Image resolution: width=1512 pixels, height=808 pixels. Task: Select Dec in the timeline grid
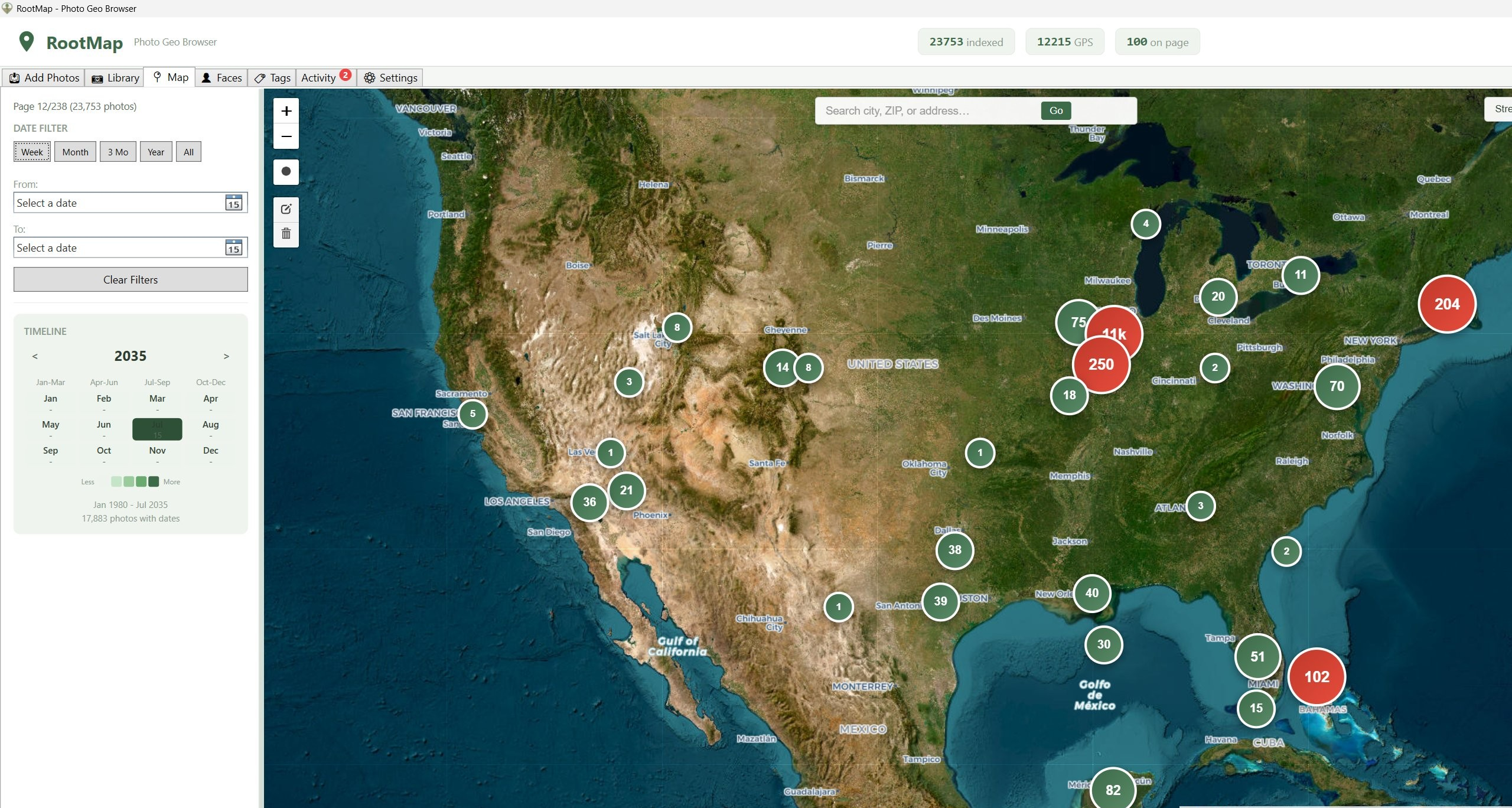210,455
